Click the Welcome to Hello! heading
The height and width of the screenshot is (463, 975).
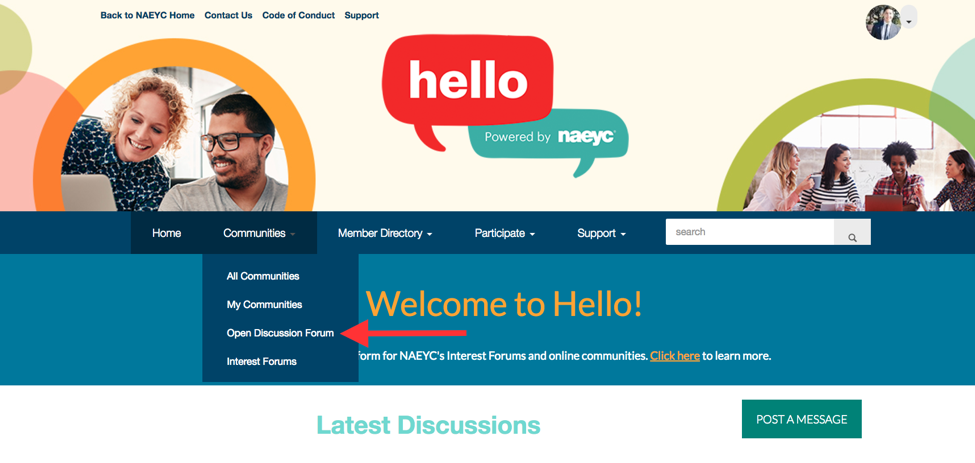504,304
